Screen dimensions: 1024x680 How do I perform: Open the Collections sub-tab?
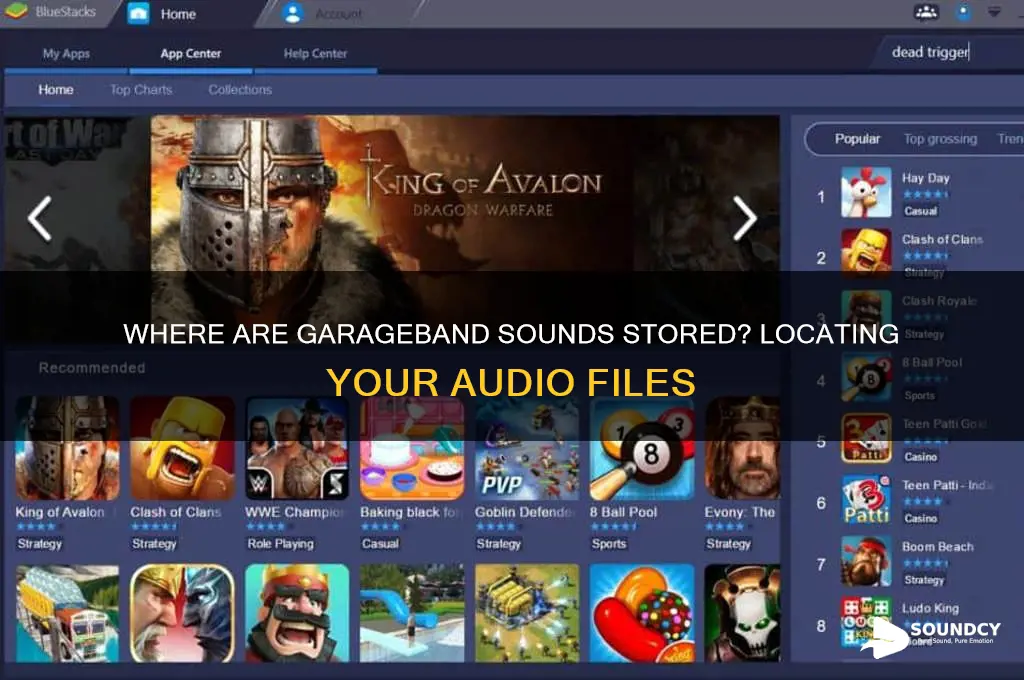[x=240, y=89]
